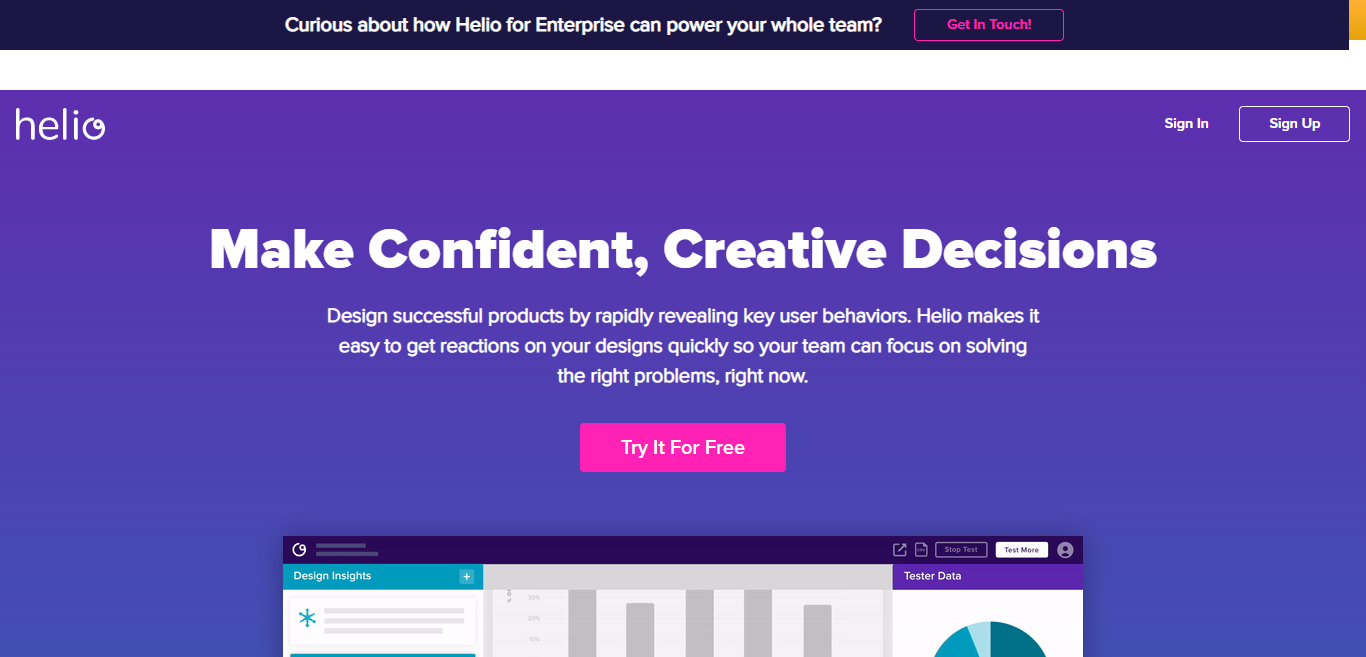Select the Tester Data panel header
The width and height of the screenshot is (1366, 657).
pyautogui.click(x=988, y=576)
